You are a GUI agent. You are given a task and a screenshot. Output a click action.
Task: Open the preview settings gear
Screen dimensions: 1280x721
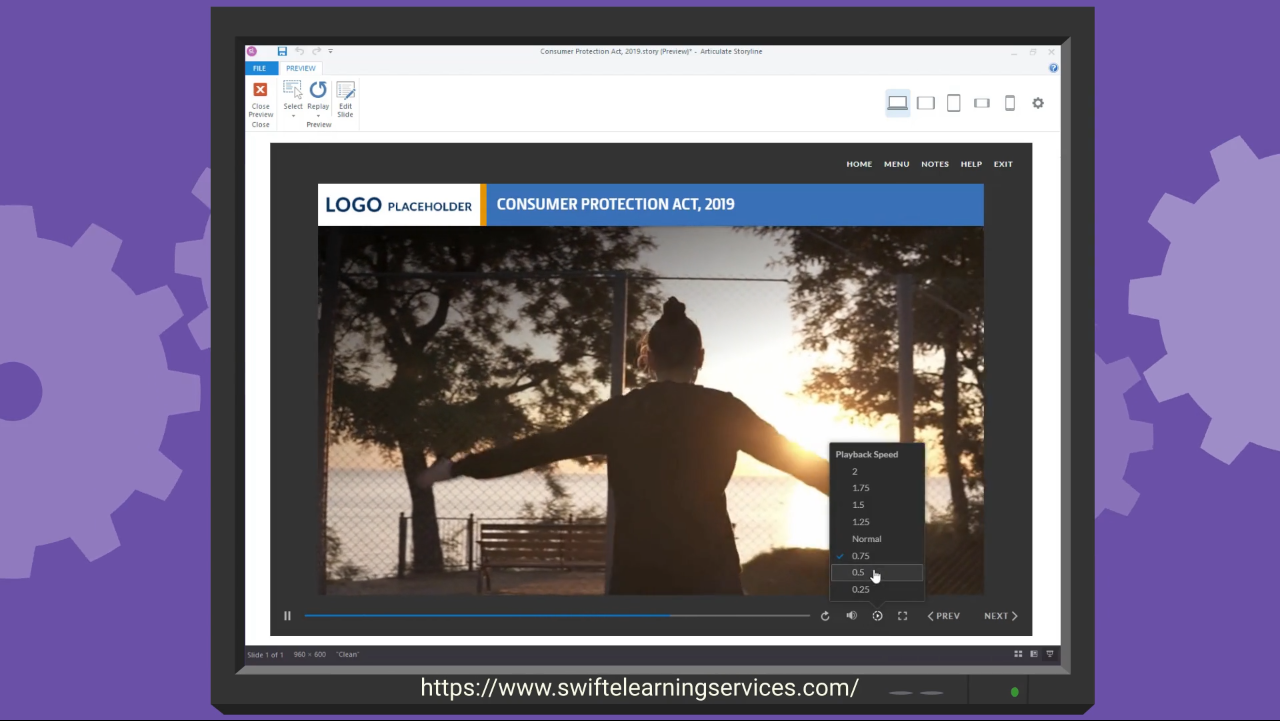pyautogui.click(x=1038, y=103)
